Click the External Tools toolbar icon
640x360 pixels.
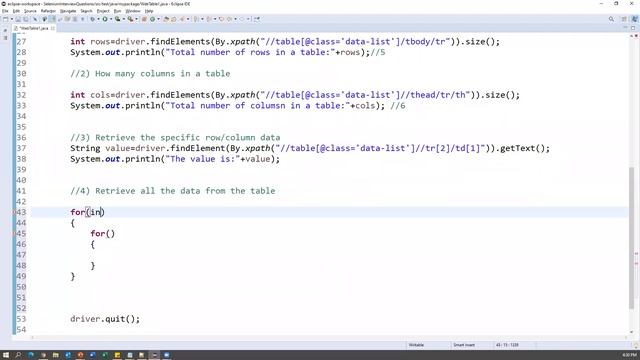[x=131, y=19]
